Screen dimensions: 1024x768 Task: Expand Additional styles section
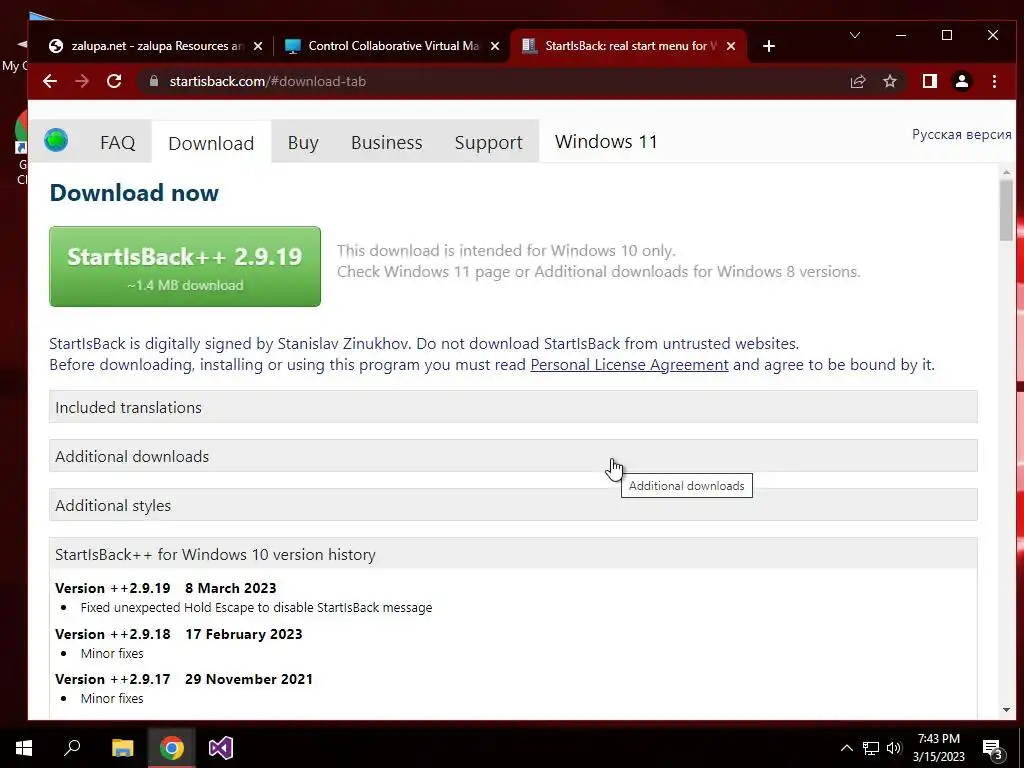click(x=513, y=505)
